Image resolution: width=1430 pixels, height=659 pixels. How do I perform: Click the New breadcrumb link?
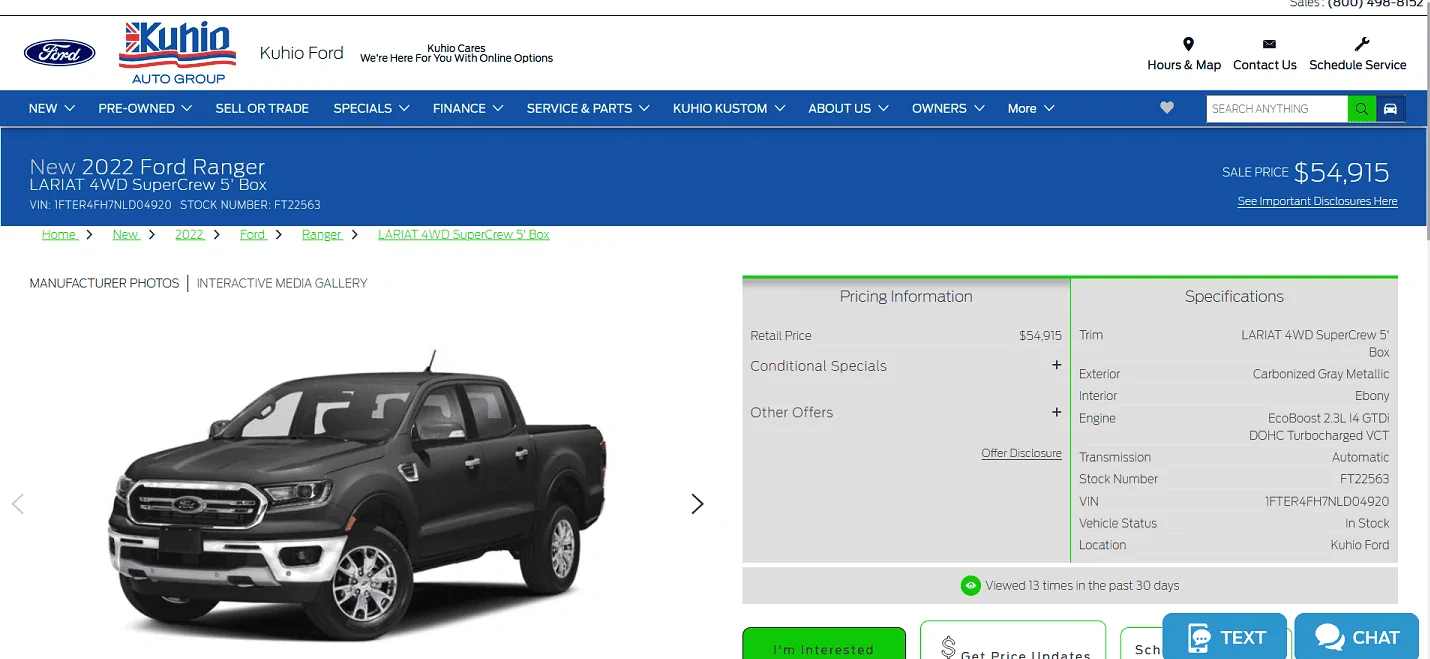click(126, 234)
